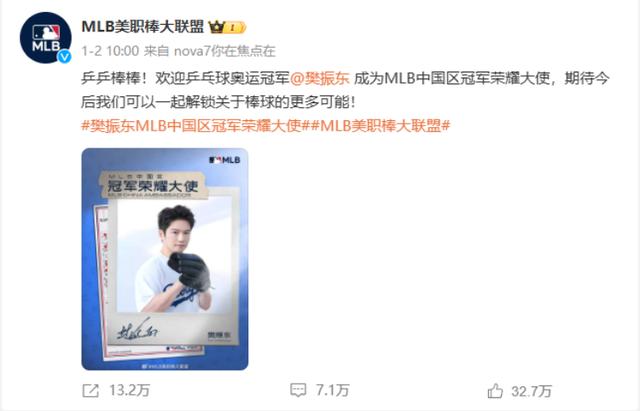Click the 32.7万 like count
The width and height of the screenshot is (640, 411).
pos(531,391)
